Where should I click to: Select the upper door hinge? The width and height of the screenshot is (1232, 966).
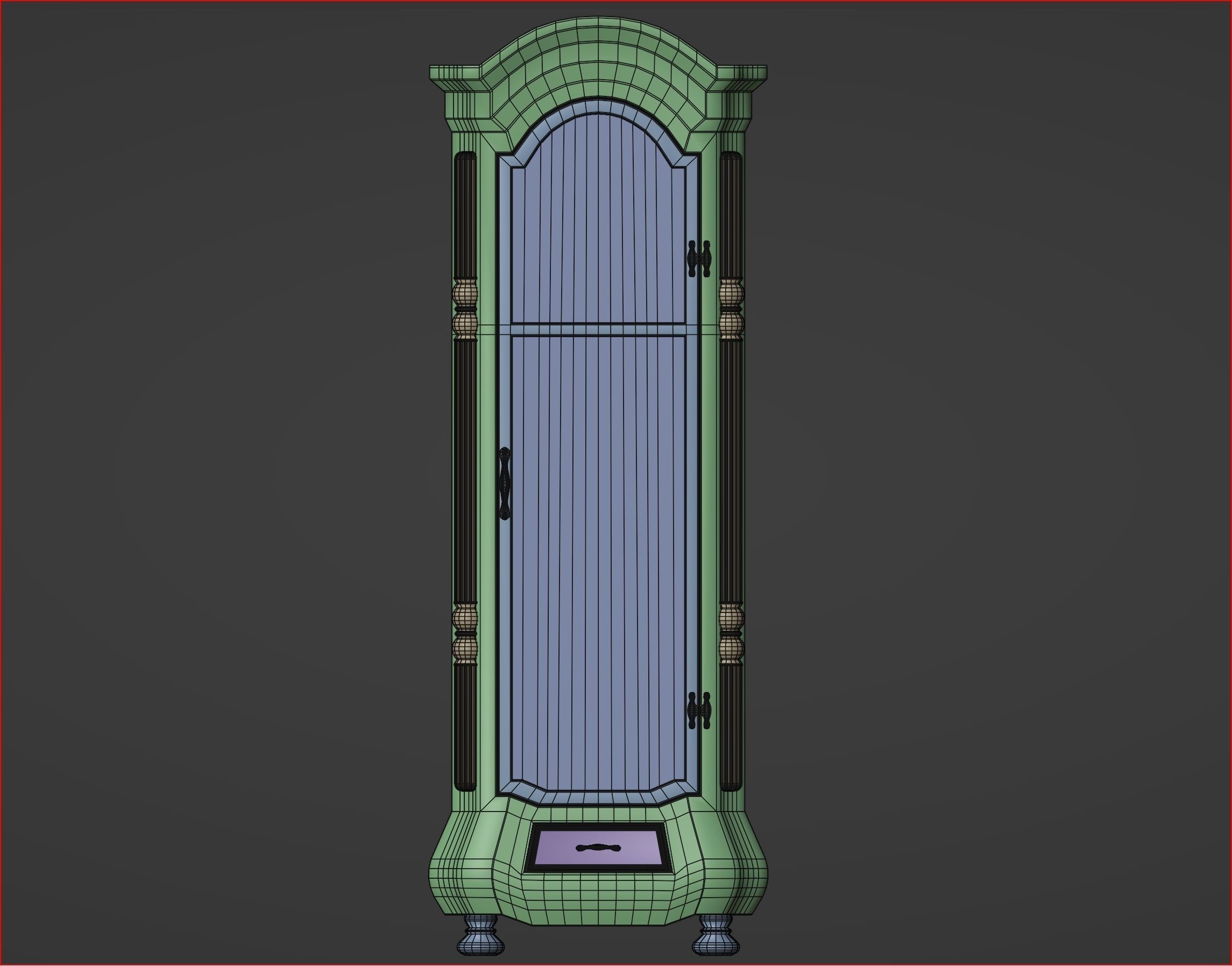[699, 259]
